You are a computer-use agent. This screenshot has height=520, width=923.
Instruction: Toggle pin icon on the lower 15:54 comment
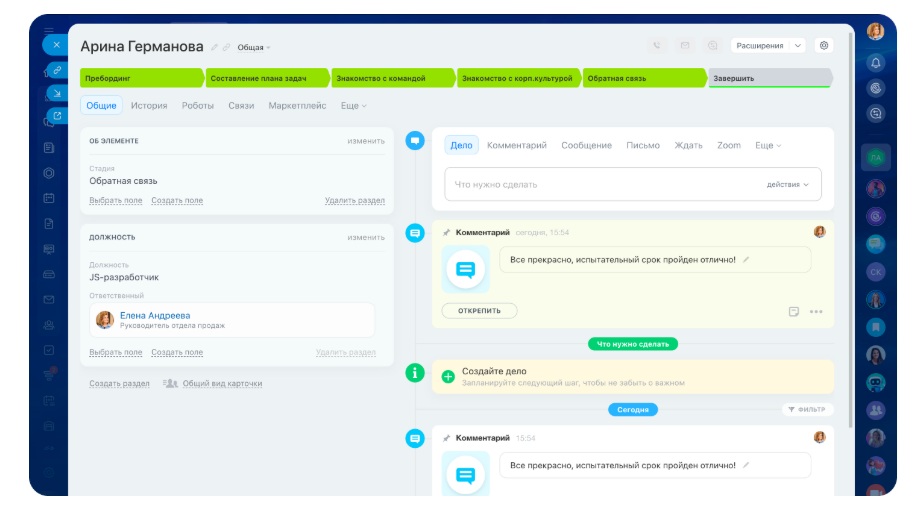click(x=446, y=438)
